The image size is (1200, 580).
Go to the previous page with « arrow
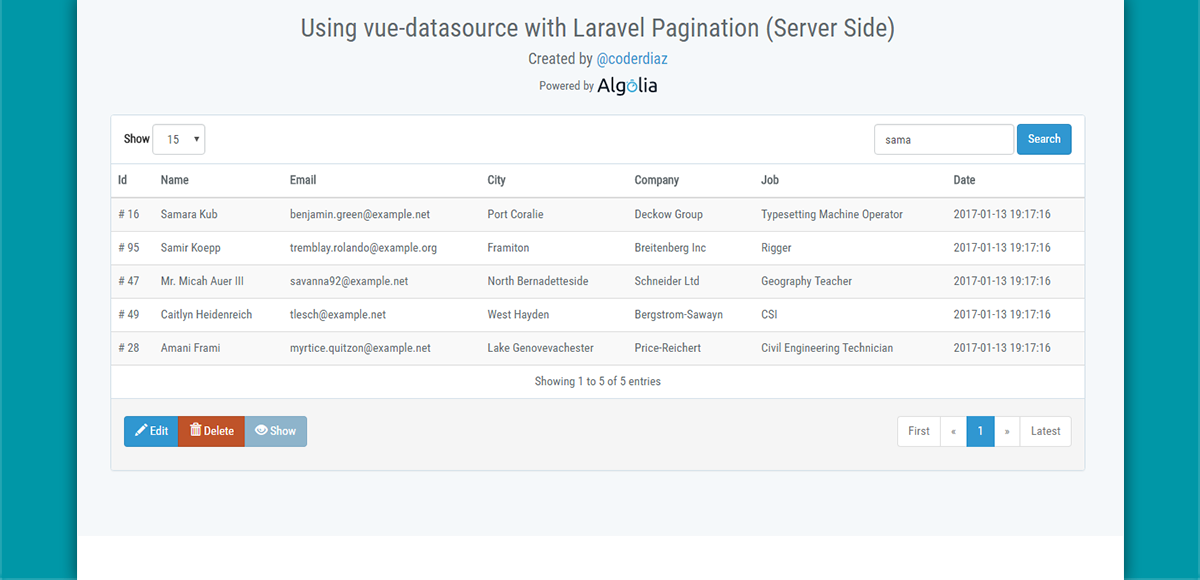point(954,431)
